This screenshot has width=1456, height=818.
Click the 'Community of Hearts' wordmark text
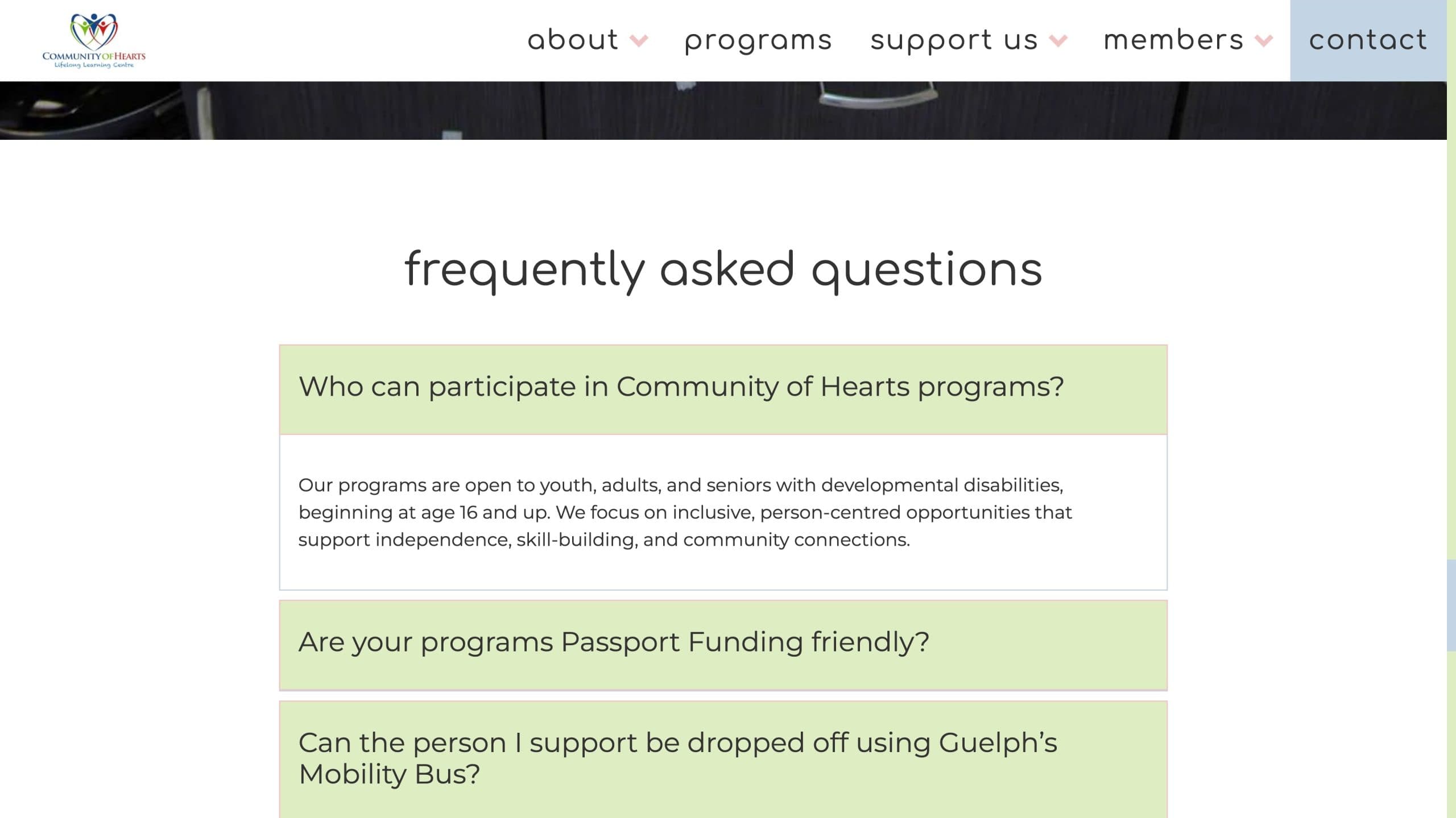tap(94, 56)
